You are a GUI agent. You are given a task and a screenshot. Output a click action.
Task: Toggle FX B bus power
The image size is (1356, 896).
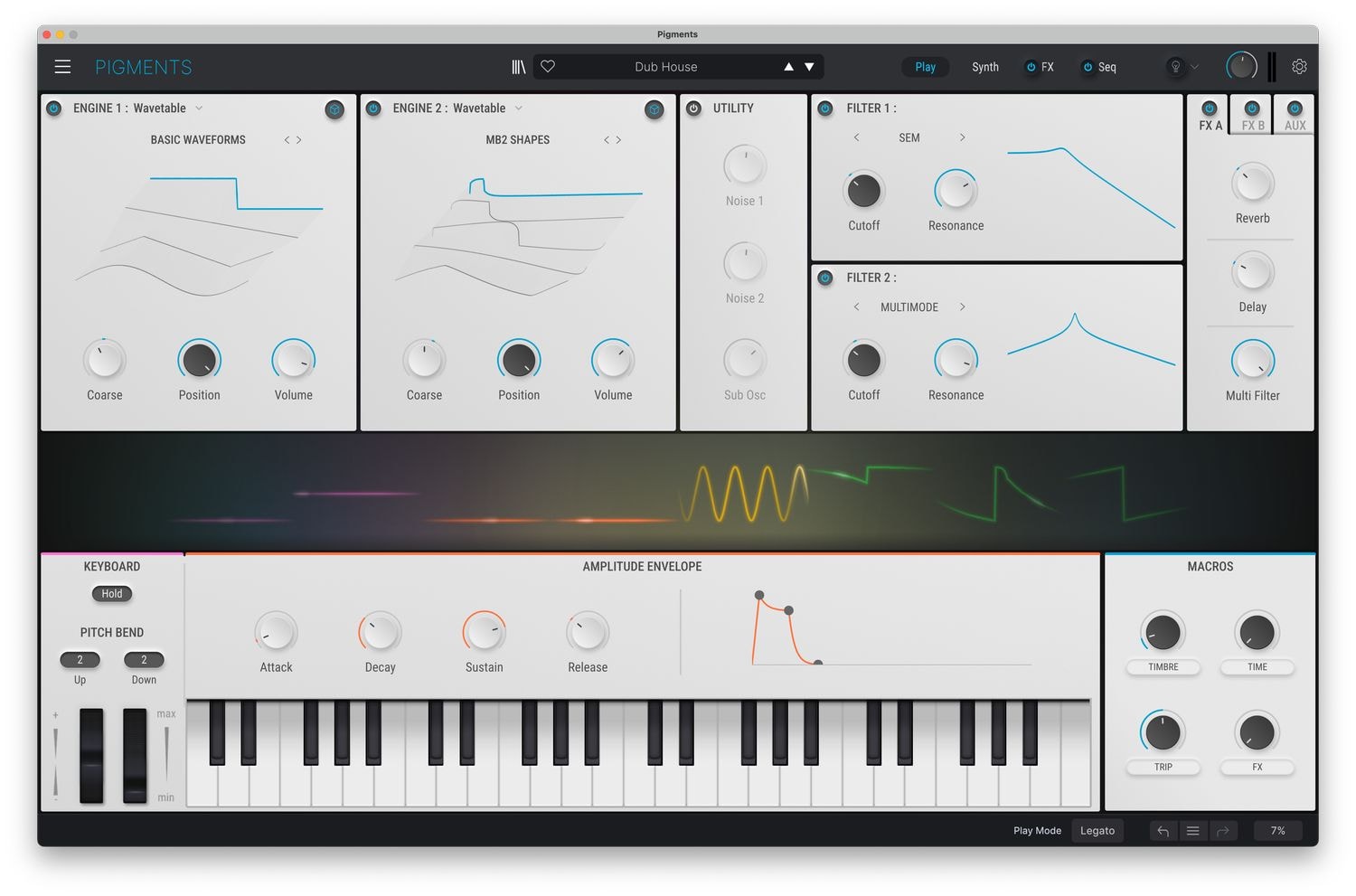click(x=1252, y=108)
